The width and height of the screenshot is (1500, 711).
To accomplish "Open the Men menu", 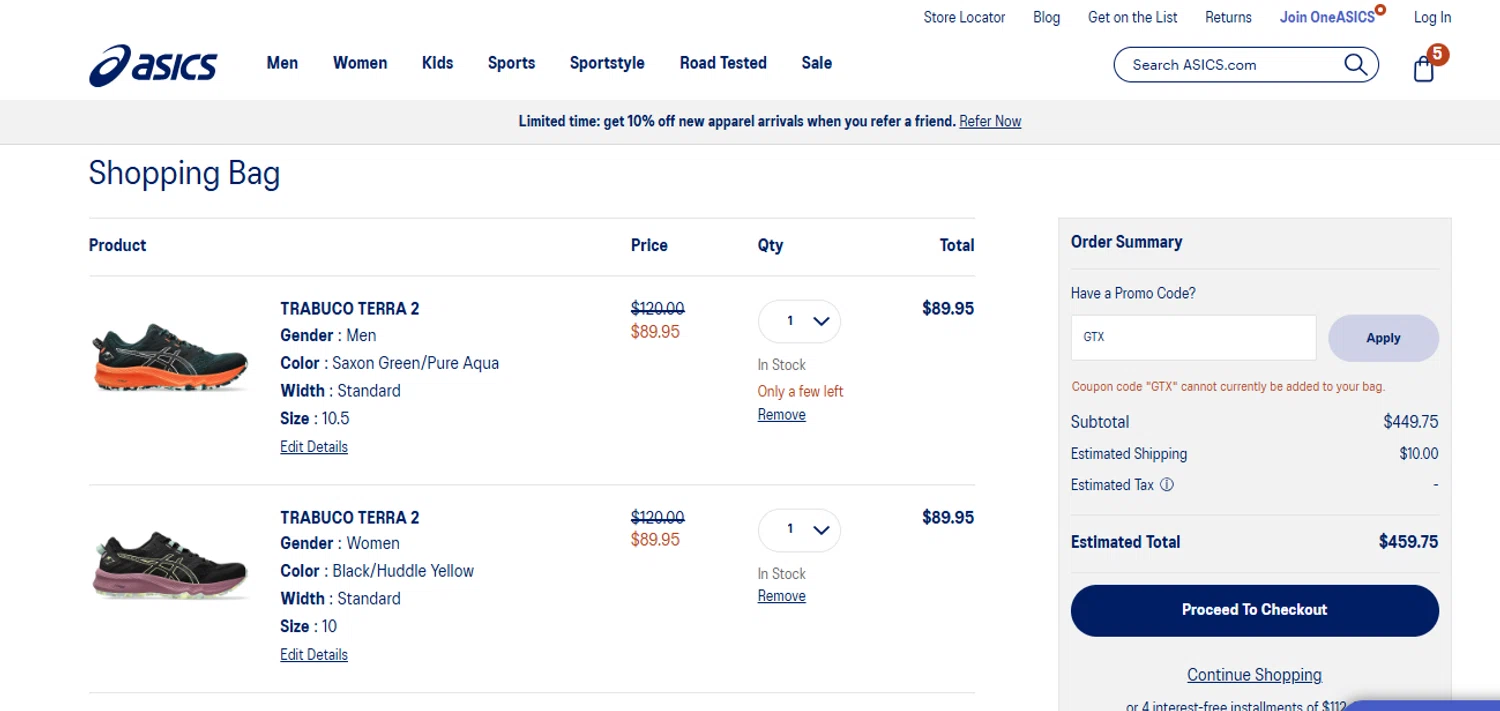I will (x=282, y=63).
